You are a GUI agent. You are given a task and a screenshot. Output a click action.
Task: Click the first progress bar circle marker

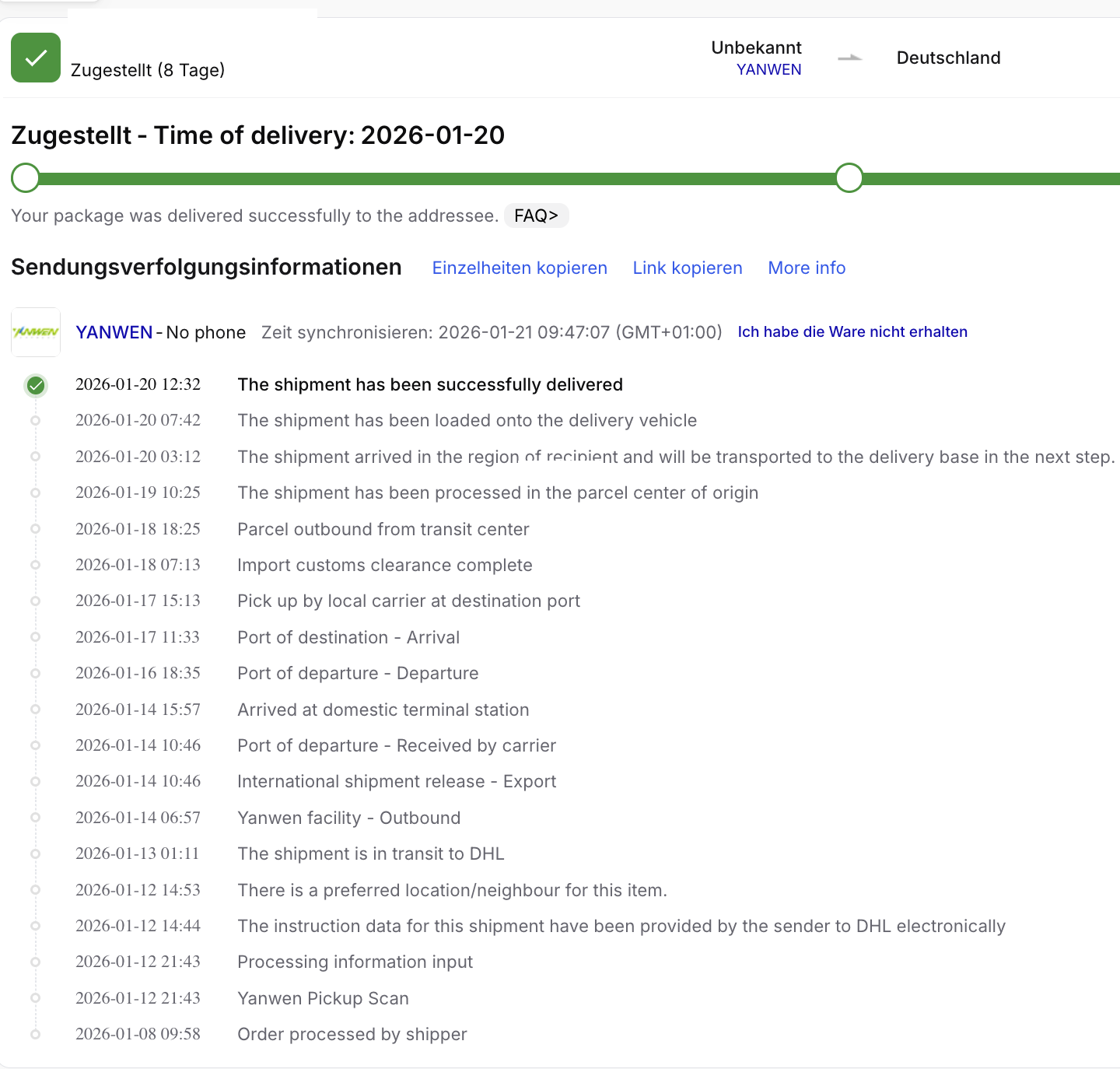(x=26, y=178)
